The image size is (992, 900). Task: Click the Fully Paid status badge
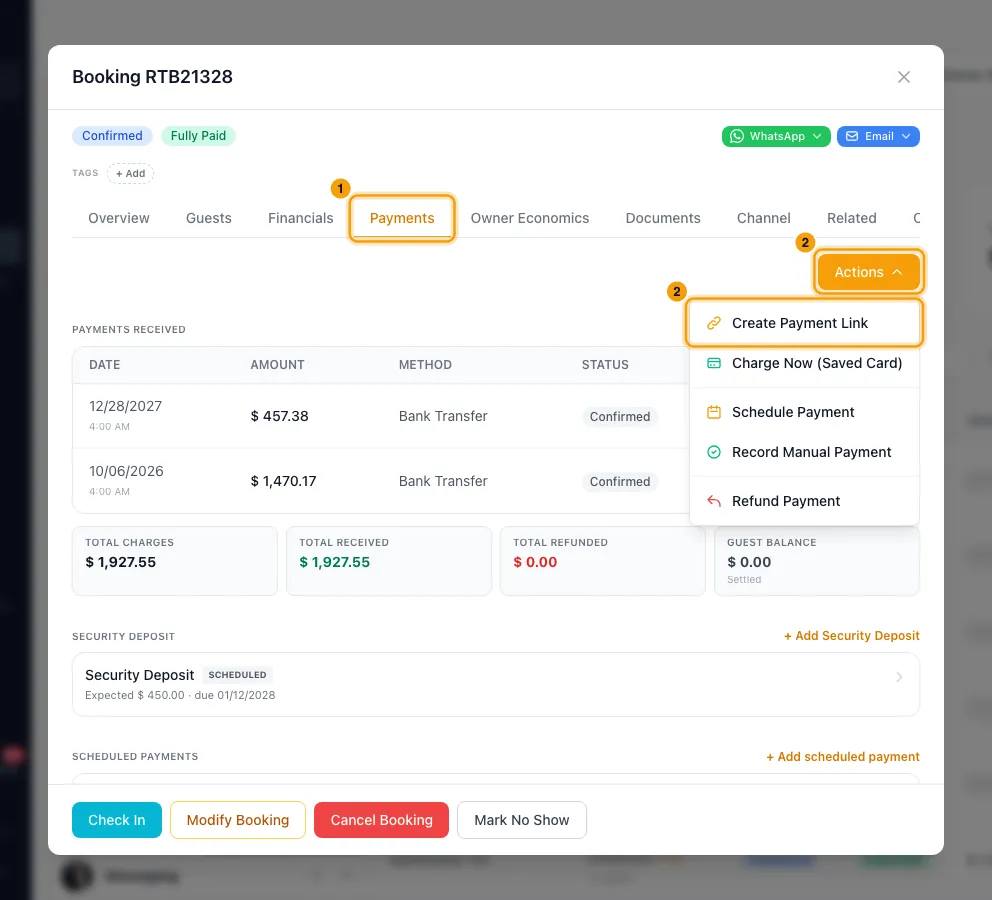198,136
